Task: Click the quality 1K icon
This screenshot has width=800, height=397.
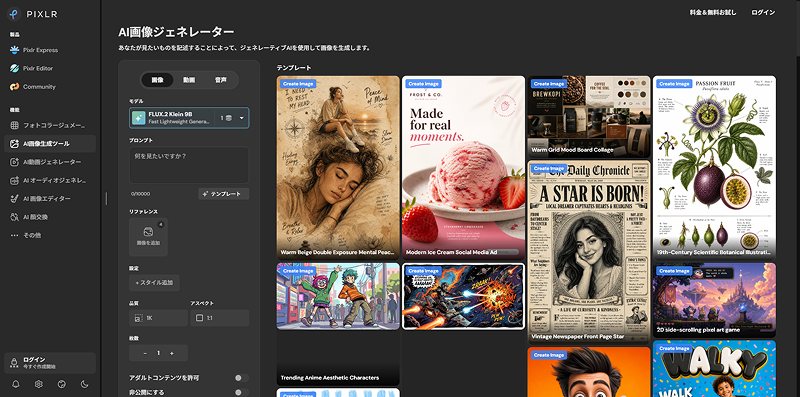Action: coord(138,318)
